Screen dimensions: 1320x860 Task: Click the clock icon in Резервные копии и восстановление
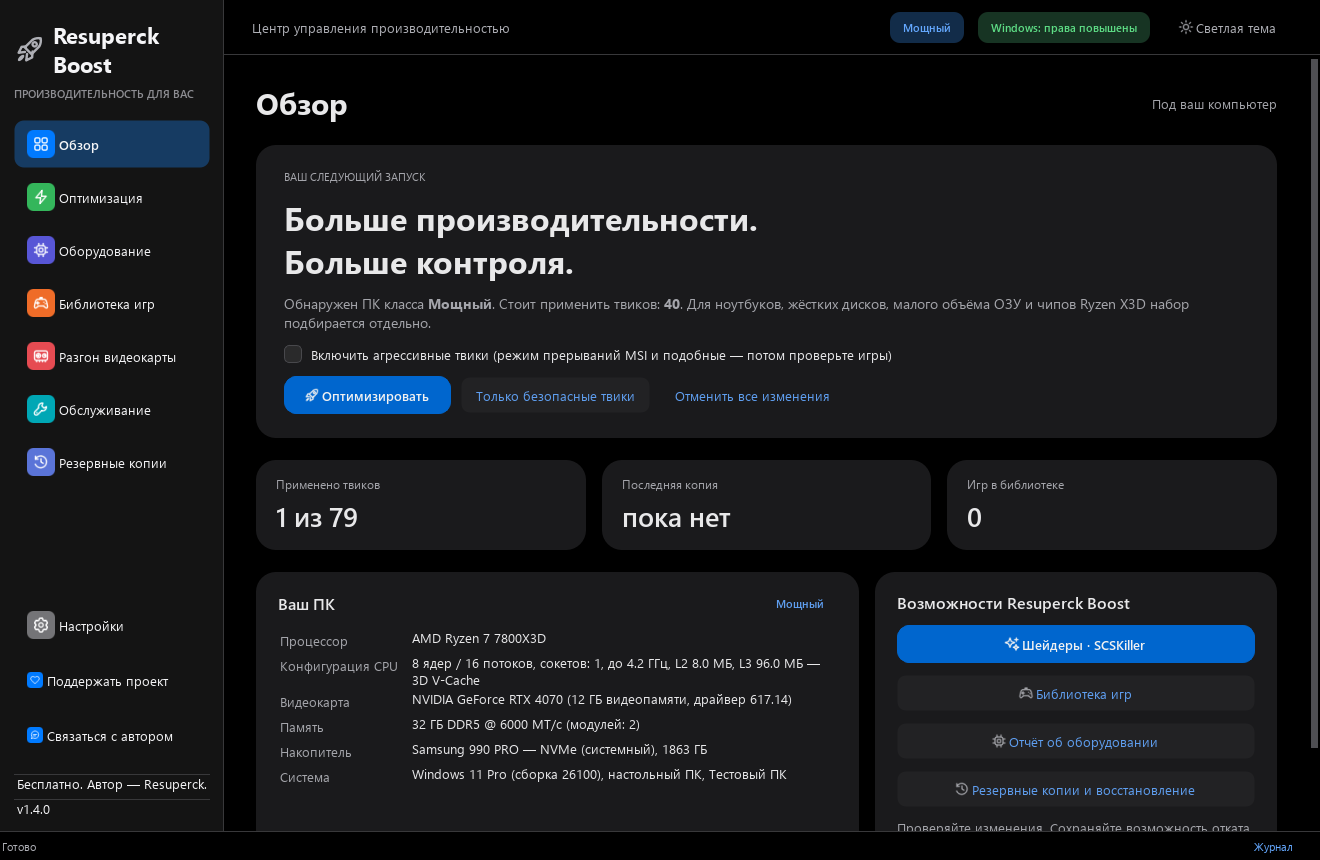pyautogui.click(x=962, y=790)
